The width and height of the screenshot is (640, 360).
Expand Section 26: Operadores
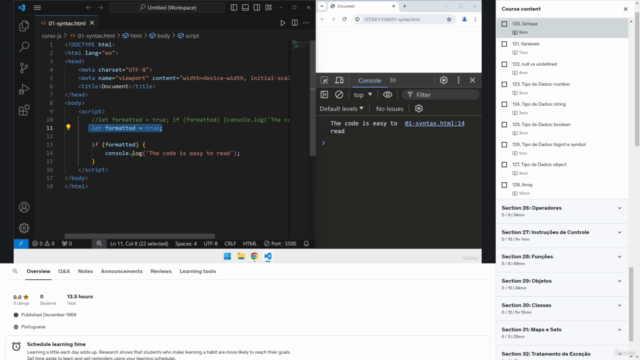coord(562,211)
